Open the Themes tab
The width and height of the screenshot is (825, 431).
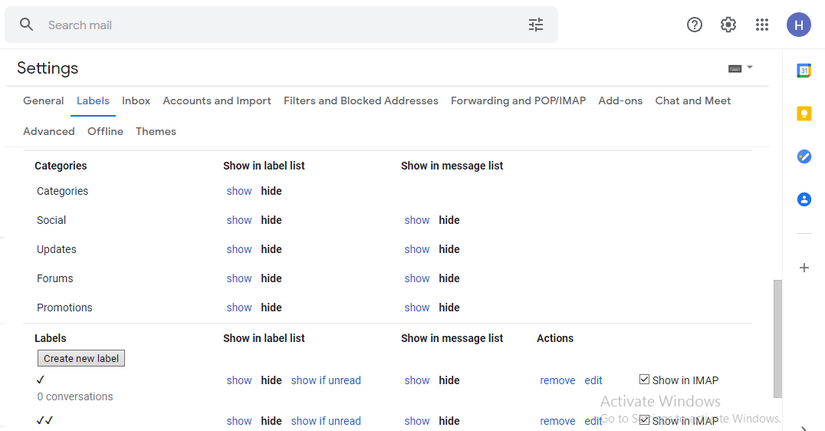point(156,131)
